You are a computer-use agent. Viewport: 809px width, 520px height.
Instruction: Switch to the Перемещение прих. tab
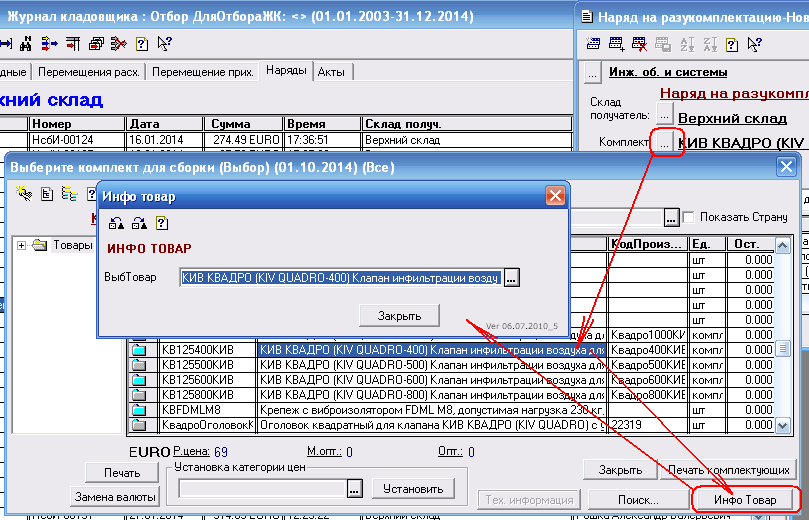pos(202,72)
